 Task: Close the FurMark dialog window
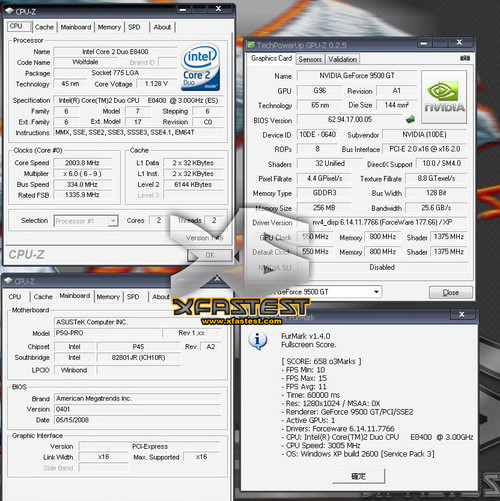tap(462, 314)
